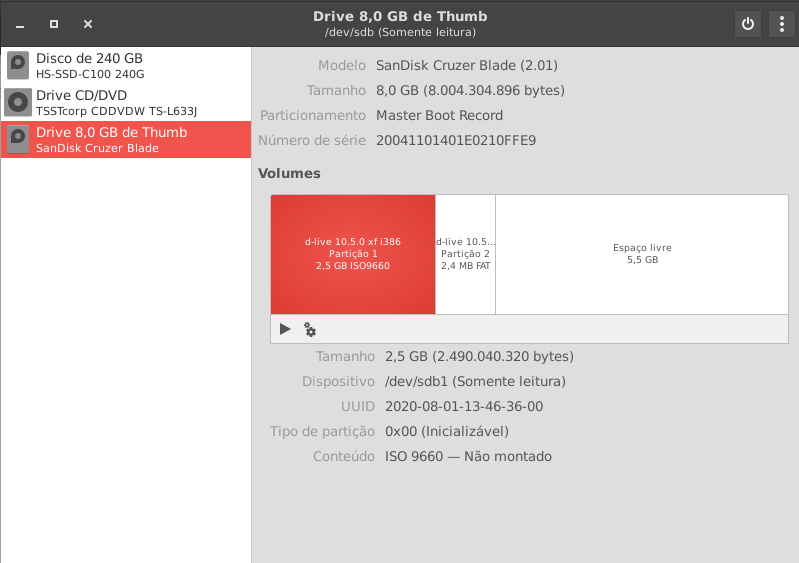Open the three-dot drive options menu
Image resolution: width=799 pixels, height=563 pixels.
[x=782, y=24]
